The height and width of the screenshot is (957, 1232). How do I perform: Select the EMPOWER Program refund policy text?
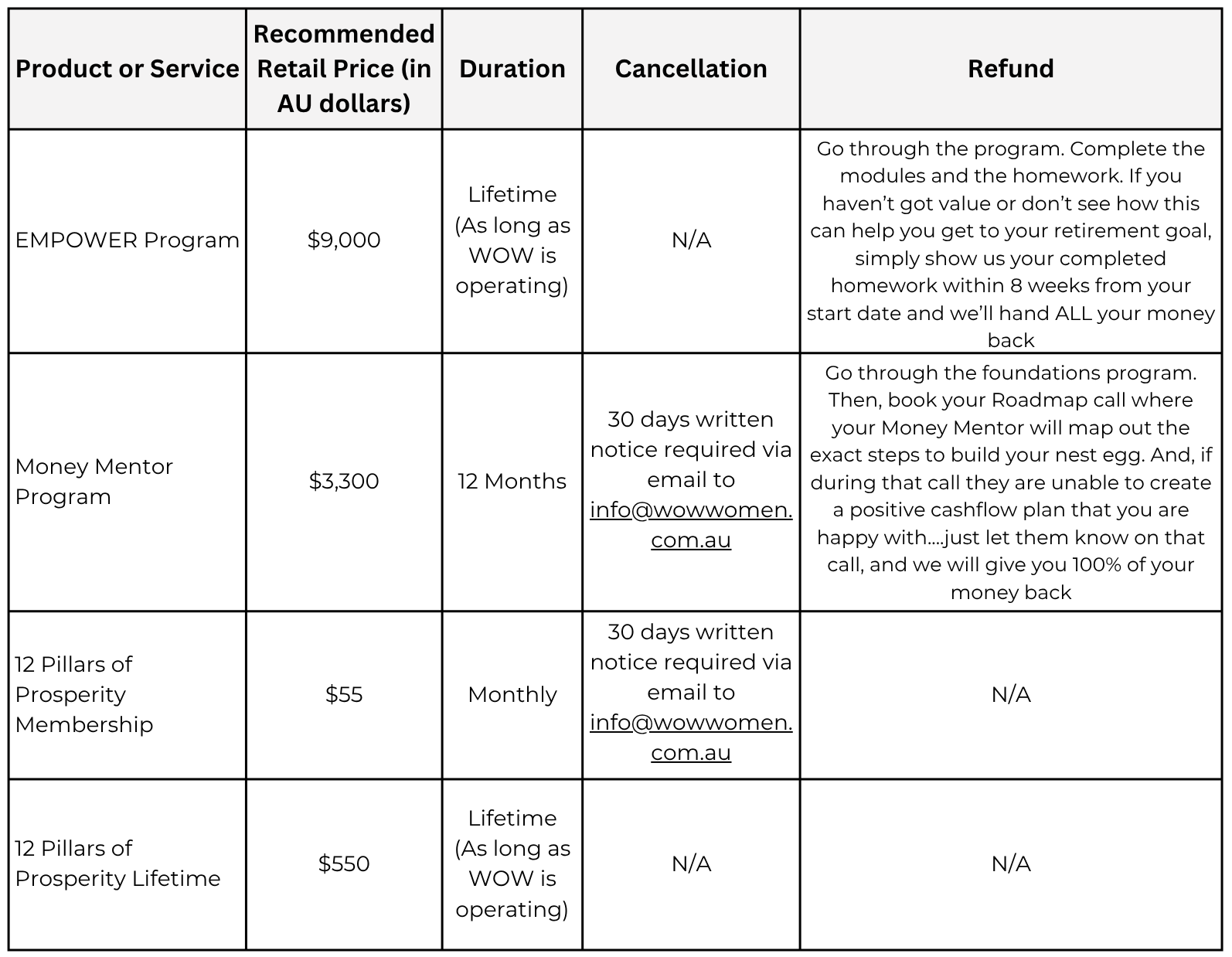[1010, 244]
